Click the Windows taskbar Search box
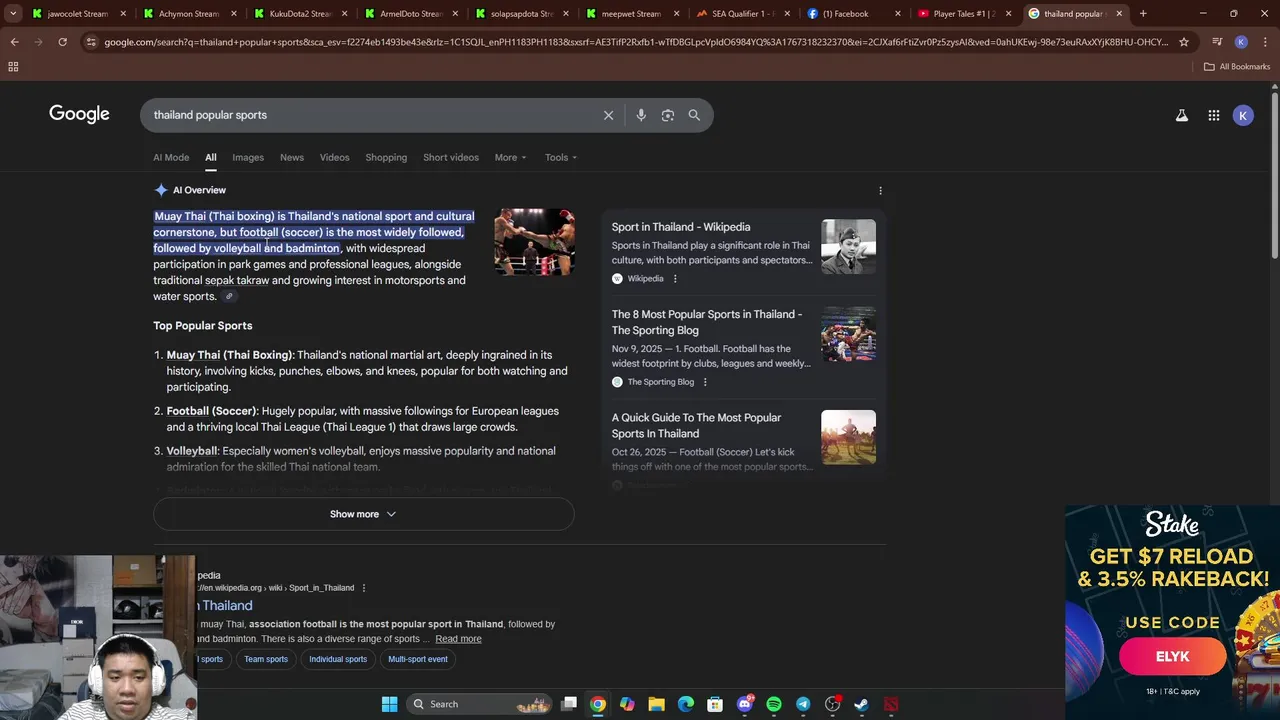Screen dimensions: 1280x720 click(478, 704)
